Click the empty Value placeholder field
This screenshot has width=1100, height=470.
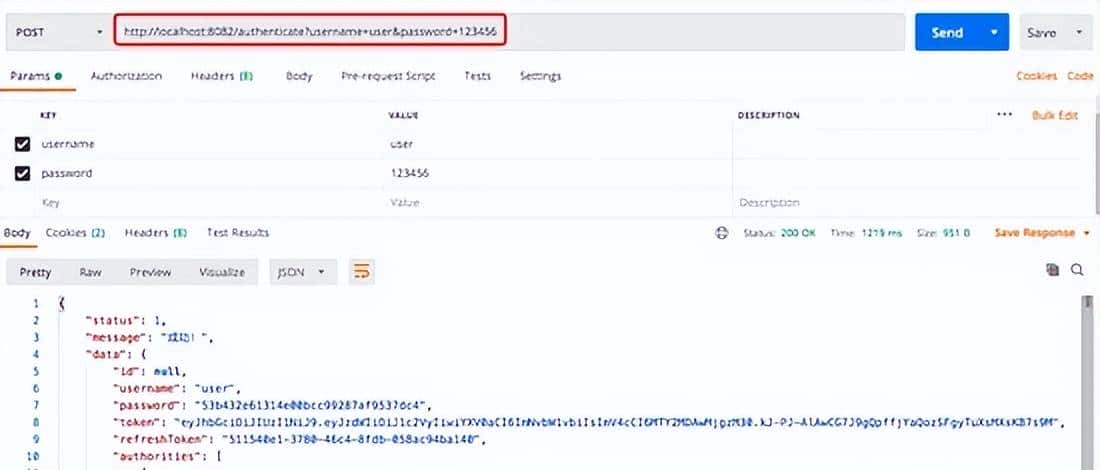coord(558,202)
